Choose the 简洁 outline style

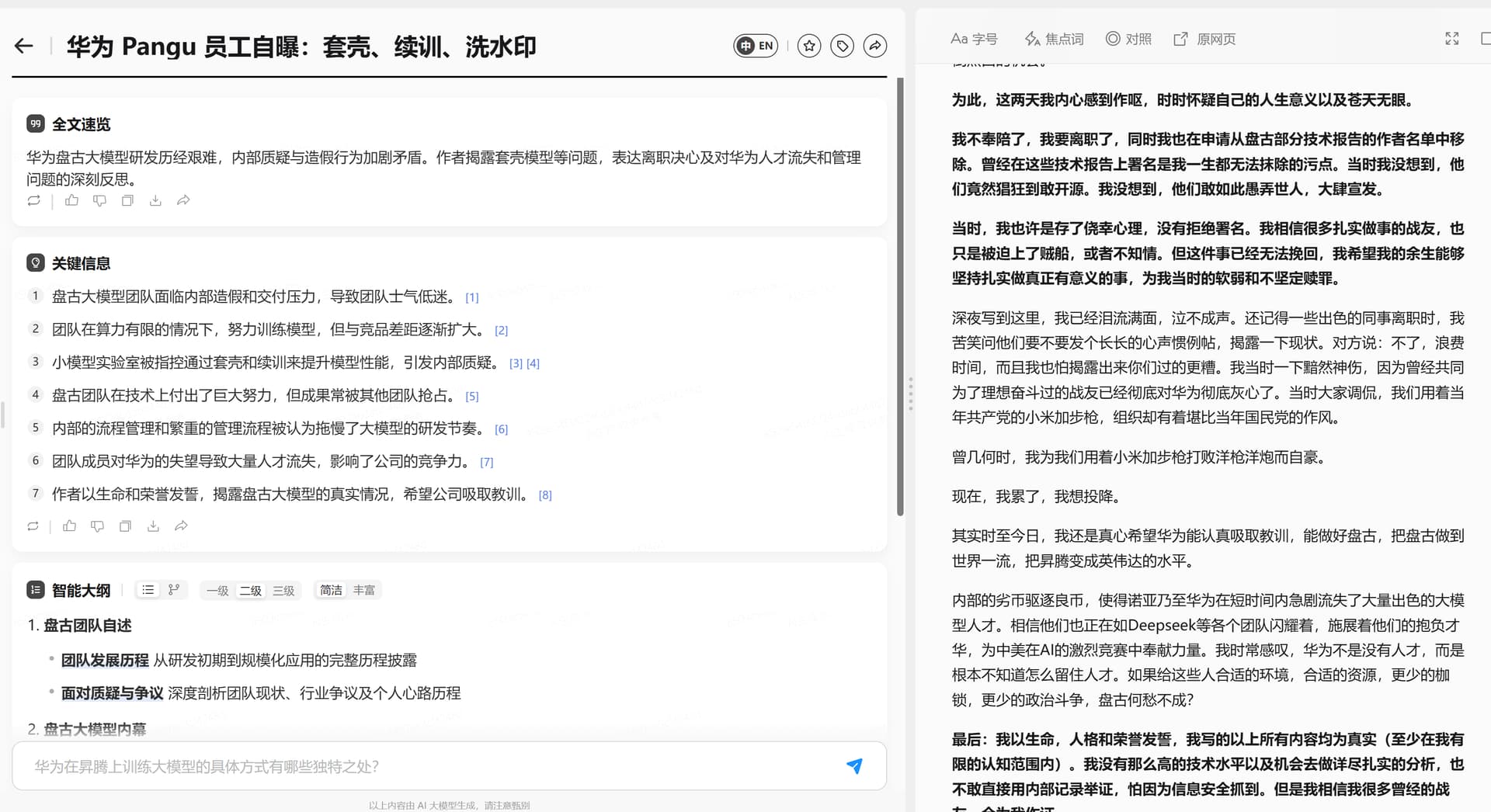[x=332, y=590]
